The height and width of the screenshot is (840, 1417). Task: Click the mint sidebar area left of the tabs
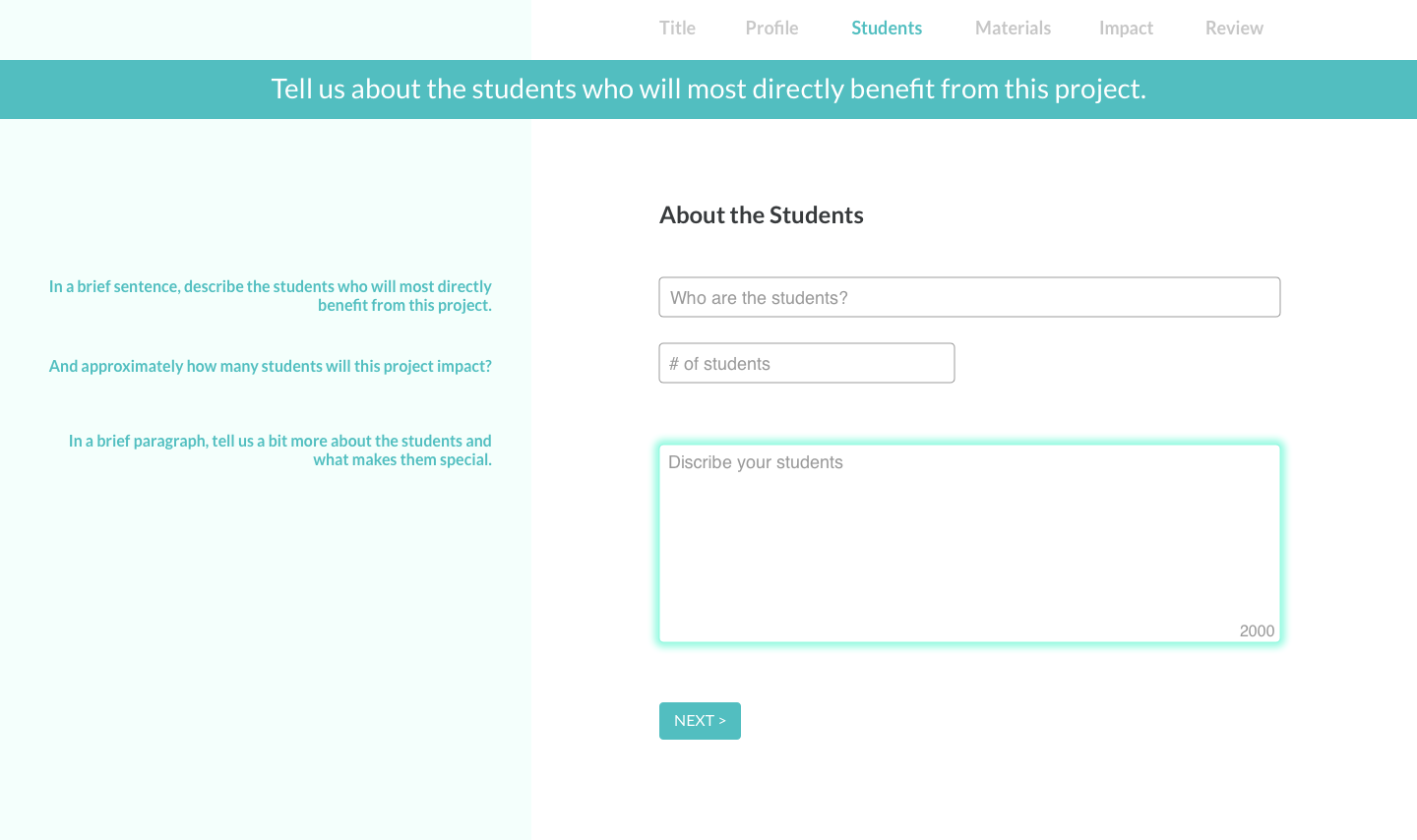tap(266, 30)
